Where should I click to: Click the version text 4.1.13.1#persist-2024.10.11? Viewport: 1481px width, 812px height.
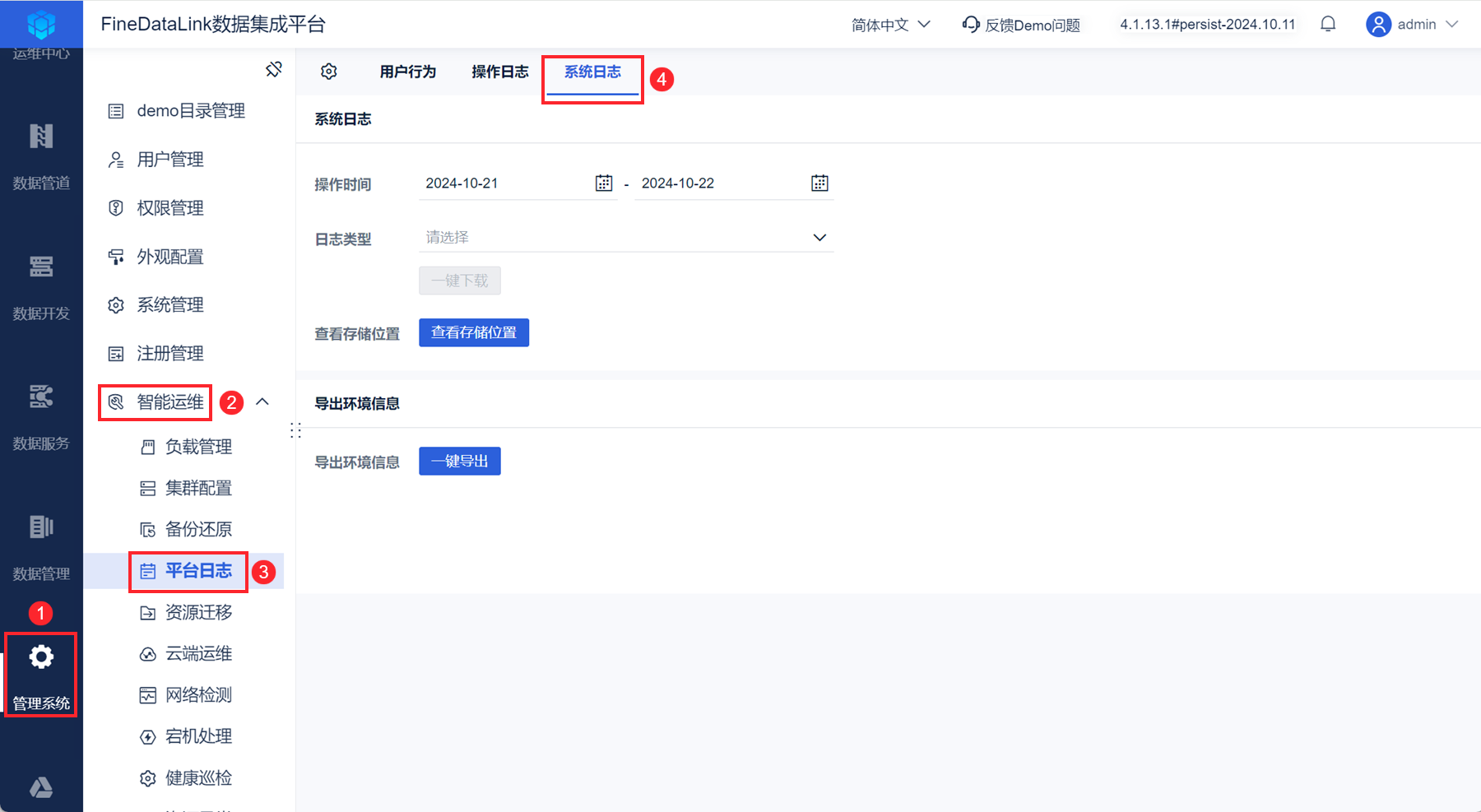(x=1208, y=25)
